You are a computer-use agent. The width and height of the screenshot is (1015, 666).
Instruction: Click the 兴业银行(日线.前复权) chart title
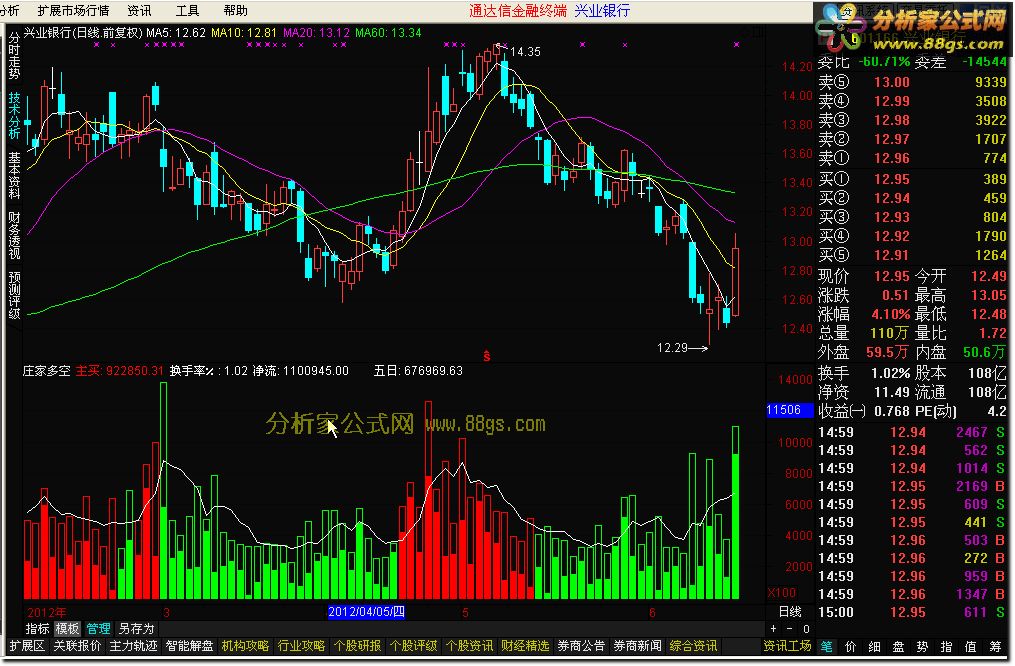coord(83,32)
